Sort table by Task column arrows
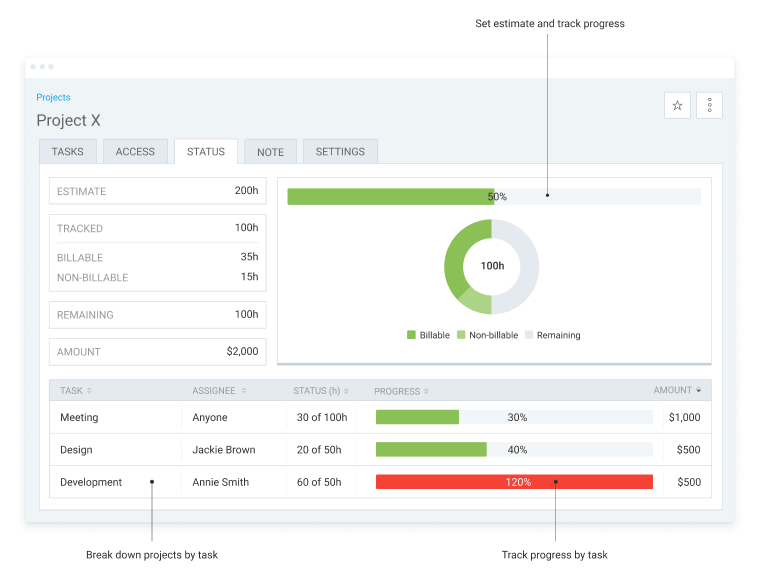Viewport: 760px width, 580px height. pyautogui.click(x=89, y=391)
